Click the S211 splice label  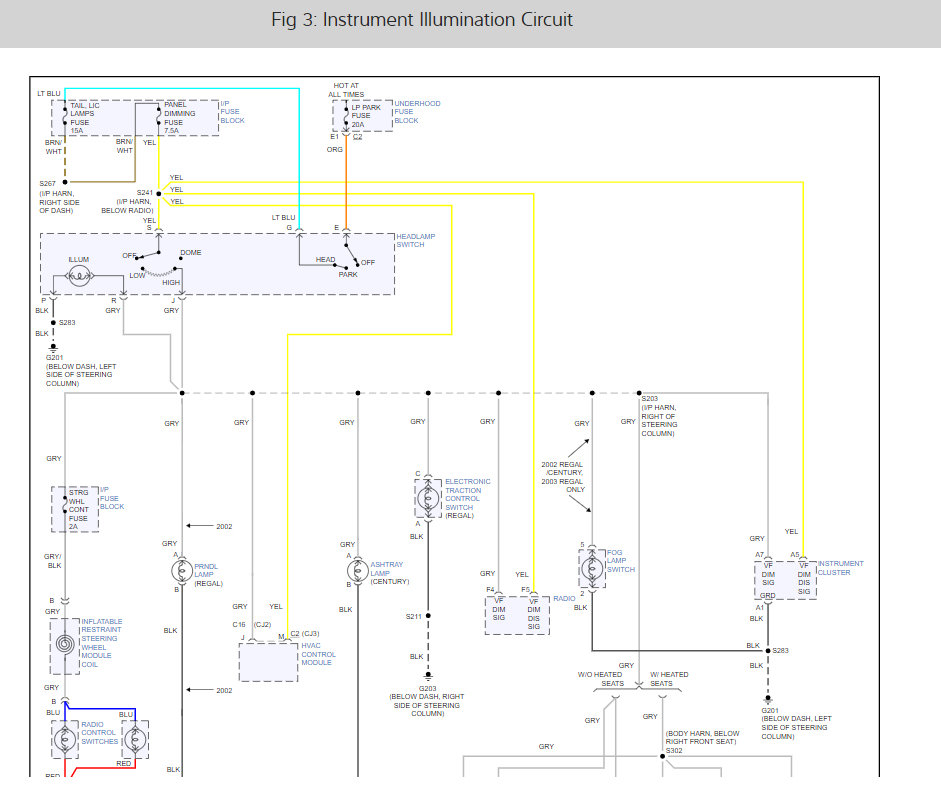click(413, 616)
